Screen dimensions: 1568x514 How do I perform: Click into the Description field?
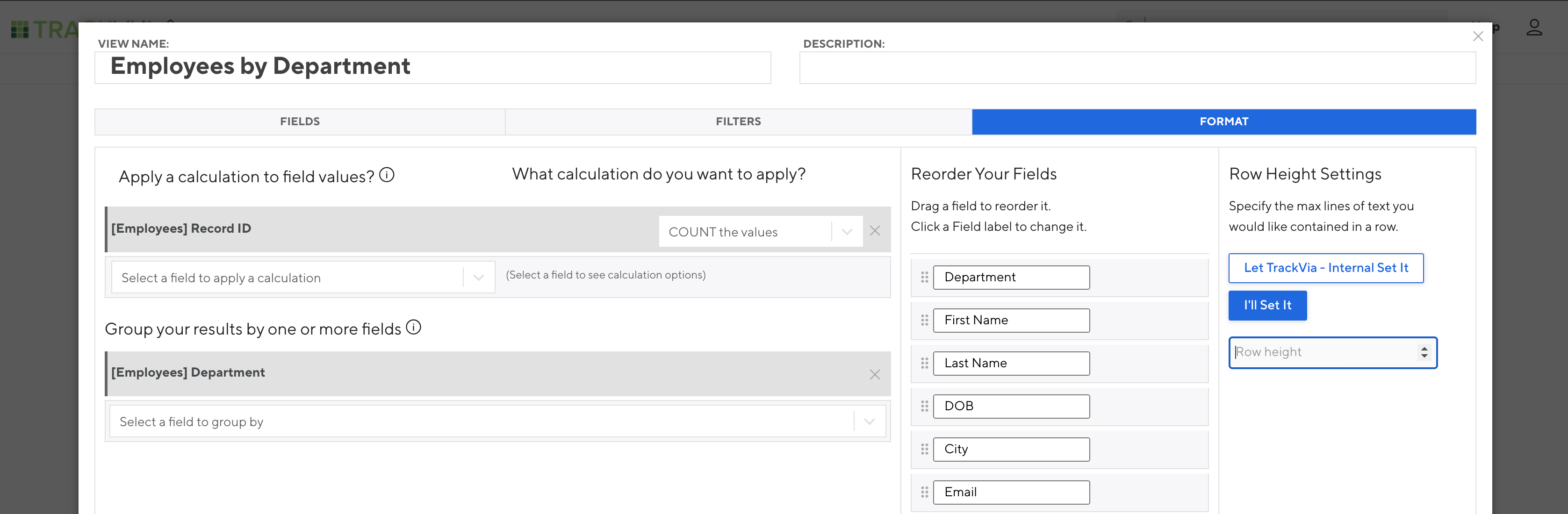point(1137,67)
